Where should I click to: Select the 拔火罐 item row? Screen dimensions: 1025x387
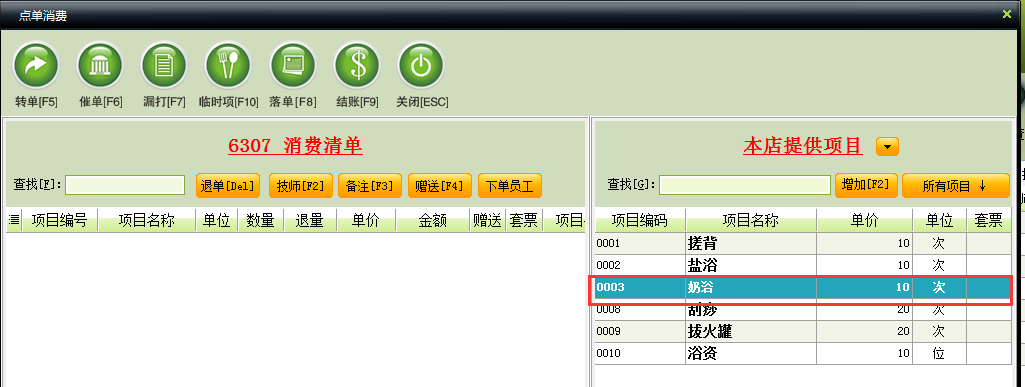803,331
